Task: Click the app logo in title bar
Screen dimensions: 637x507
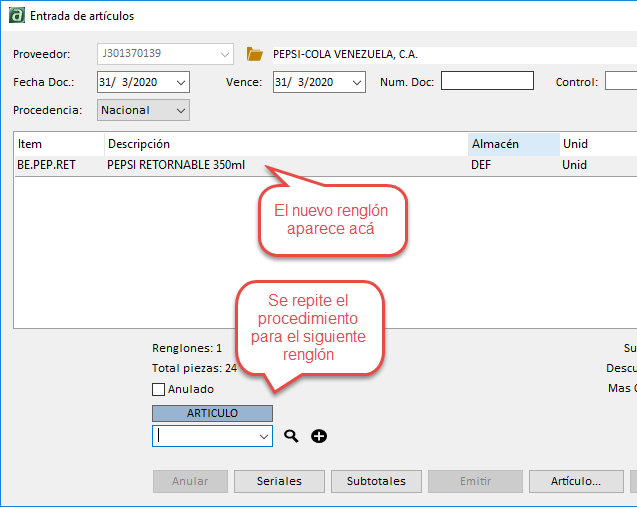Action: click(16, 16)
